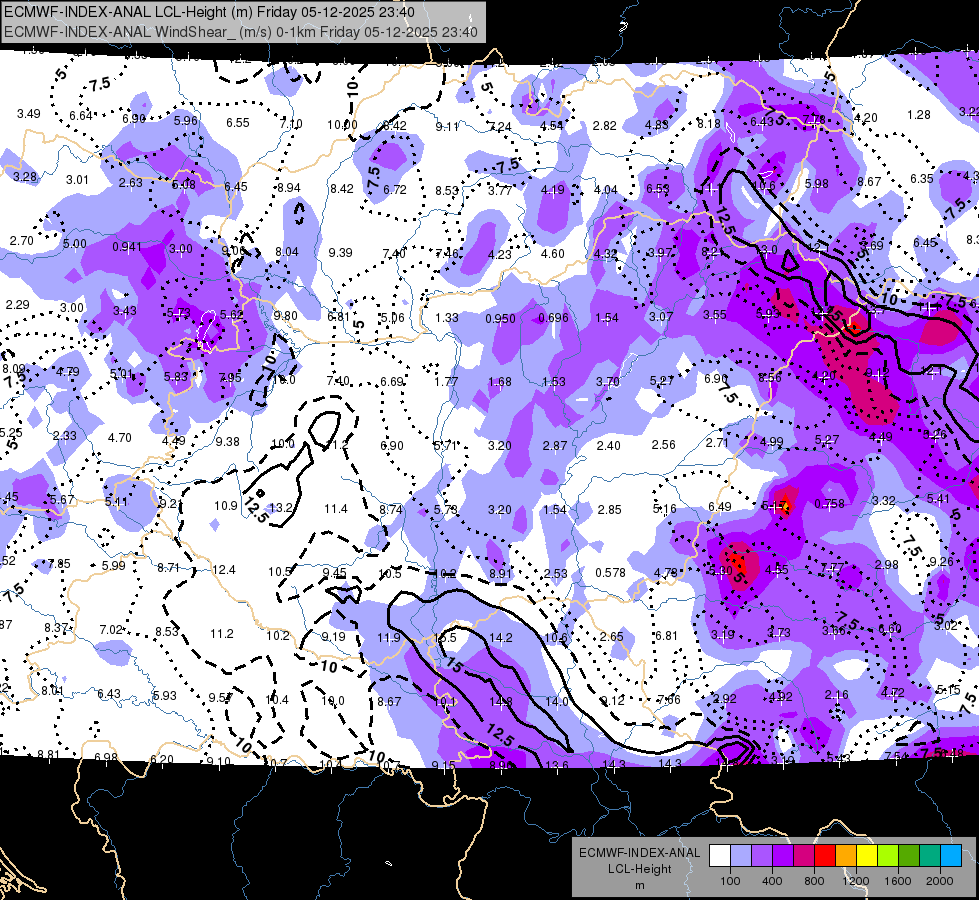Click the map value 2.33

[x=65, y=435]
